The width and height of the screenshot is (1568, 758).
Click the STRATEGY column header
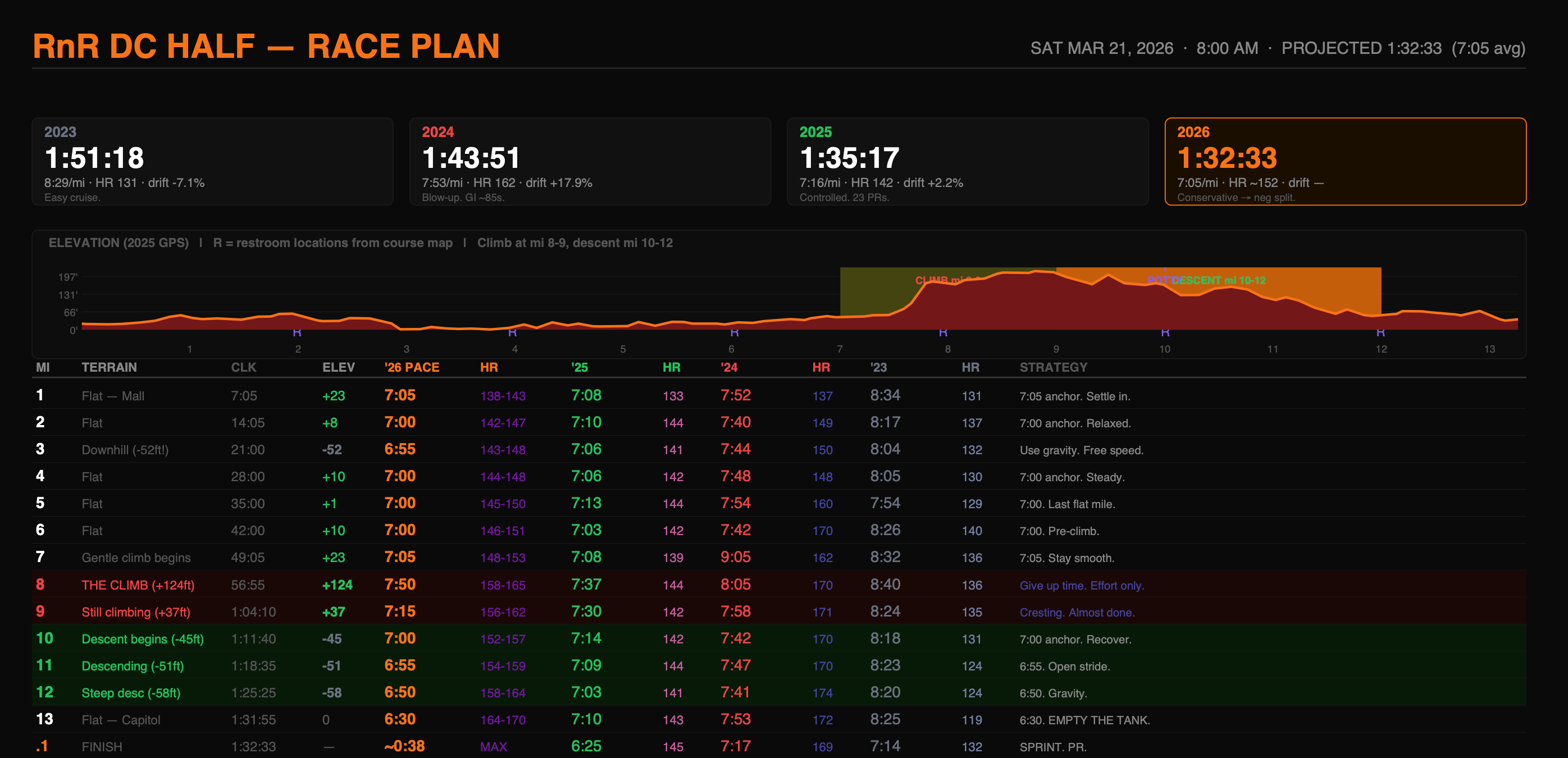(x=1053, y=367)
